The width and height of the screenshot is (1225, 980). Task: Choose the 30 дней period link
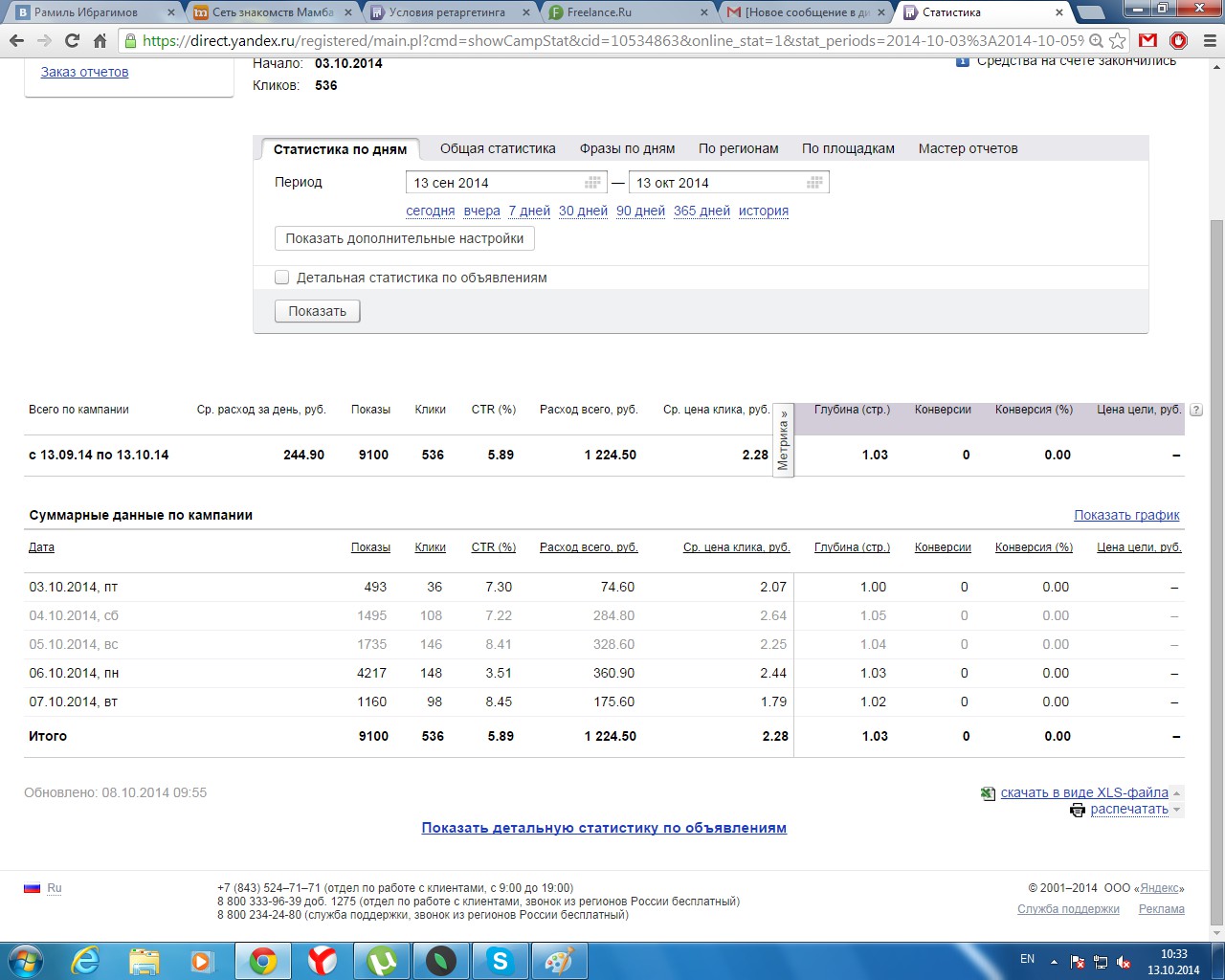point(583,212)
